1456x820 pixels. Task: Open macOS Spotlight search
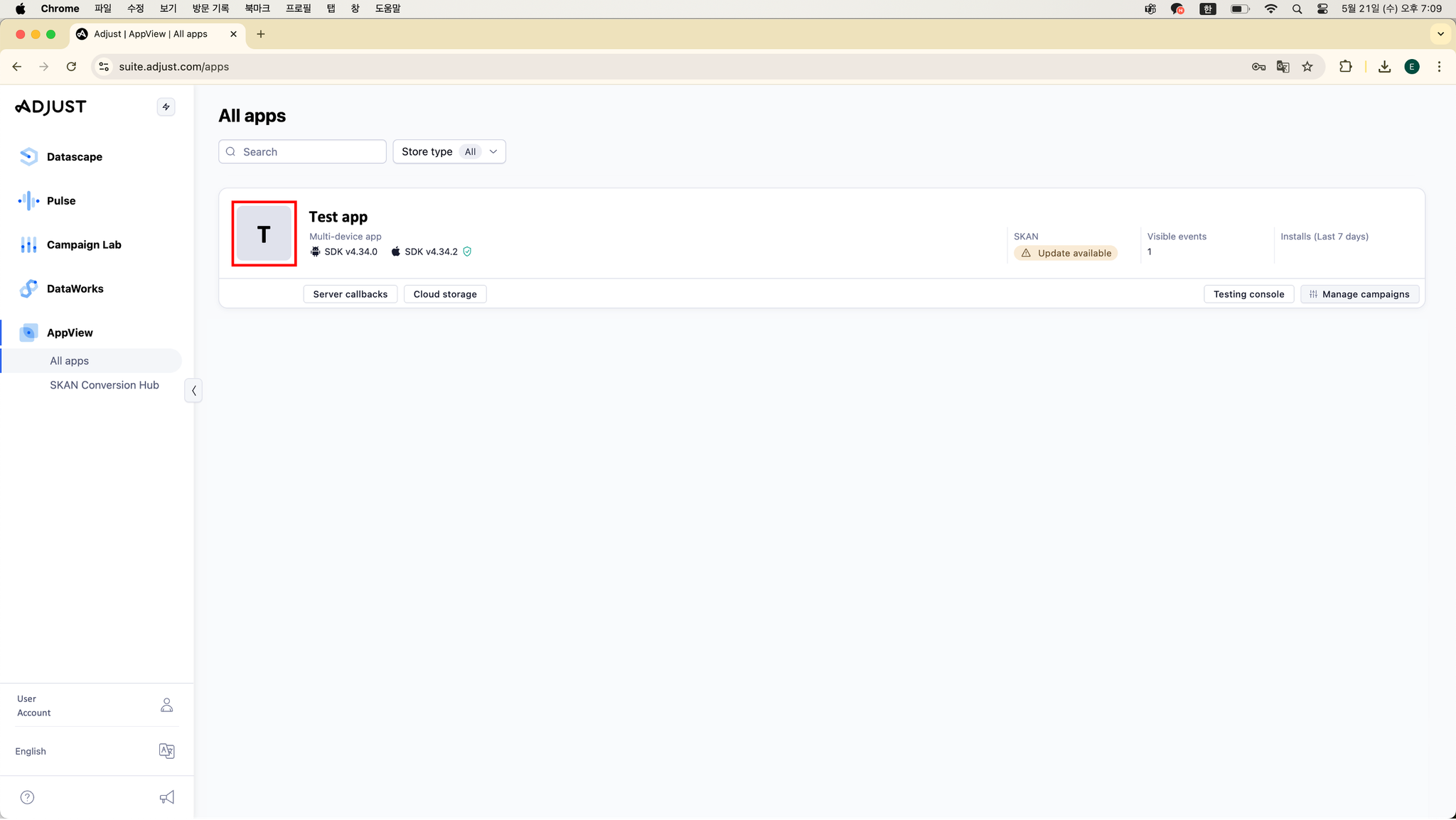click(x=1297, y=9)
